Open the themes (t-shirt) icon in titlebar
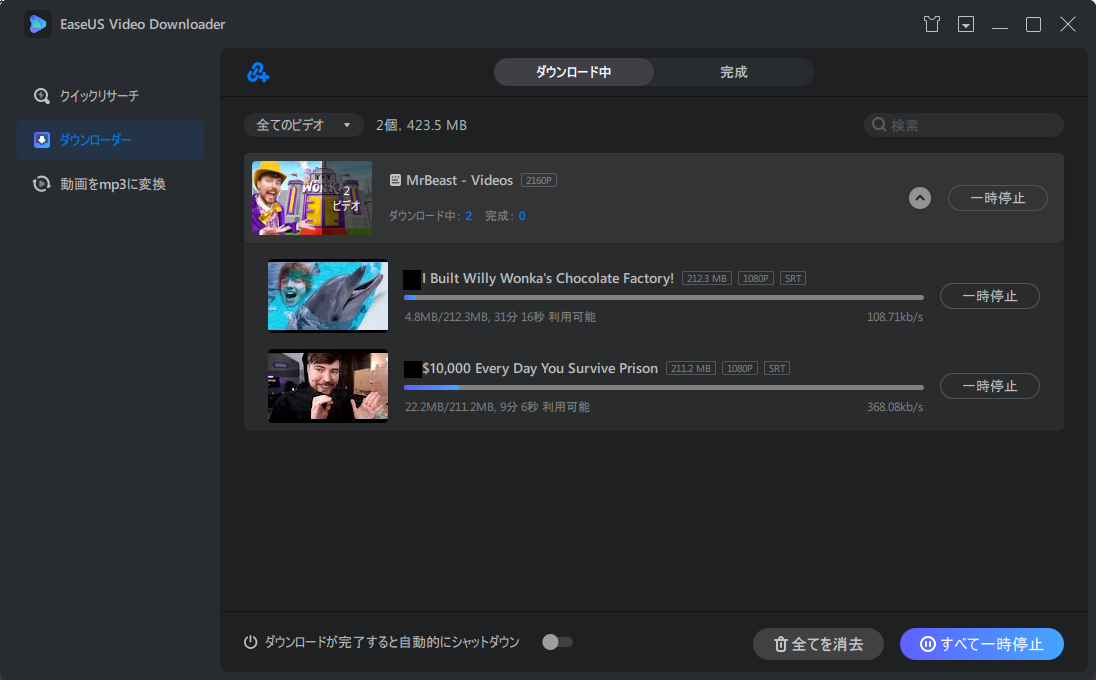This screenshot has height=680, width=1096. click(x=931, y=23)
